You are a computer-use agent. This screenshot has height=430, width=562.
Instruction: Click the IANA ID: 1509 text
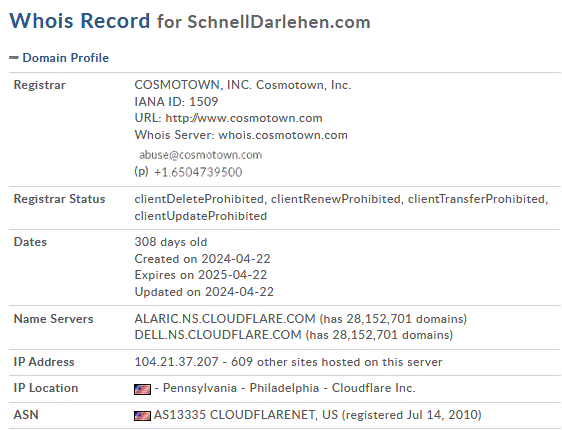[x=176, y=102]
